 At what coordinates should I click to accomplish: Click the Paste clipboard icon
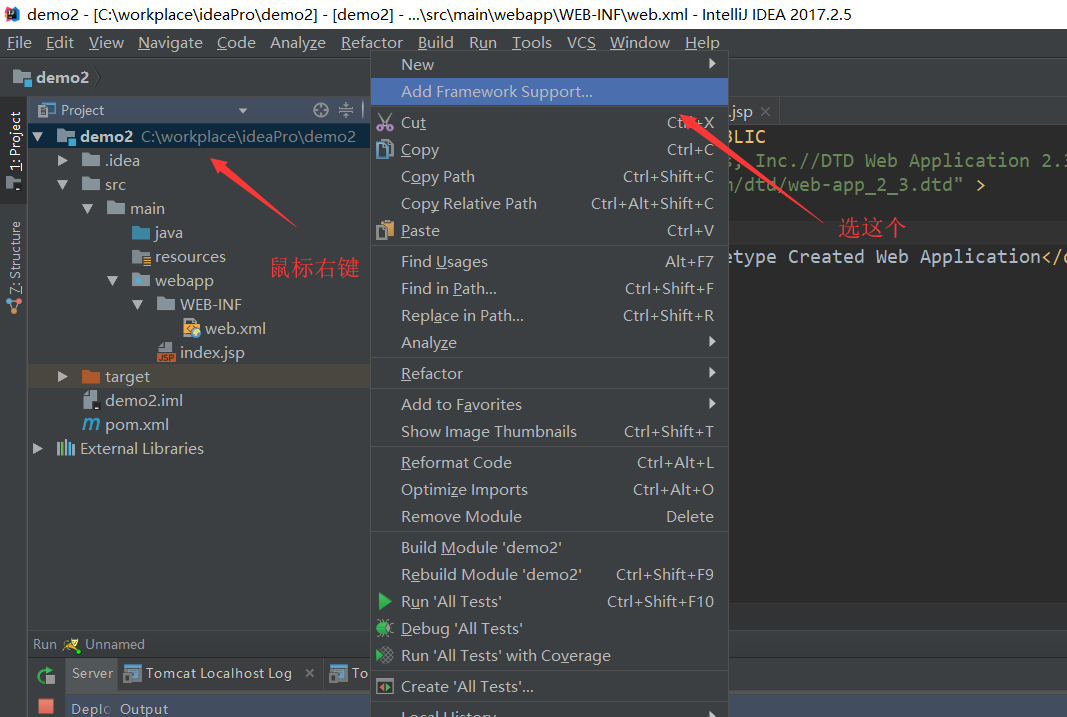385,231
